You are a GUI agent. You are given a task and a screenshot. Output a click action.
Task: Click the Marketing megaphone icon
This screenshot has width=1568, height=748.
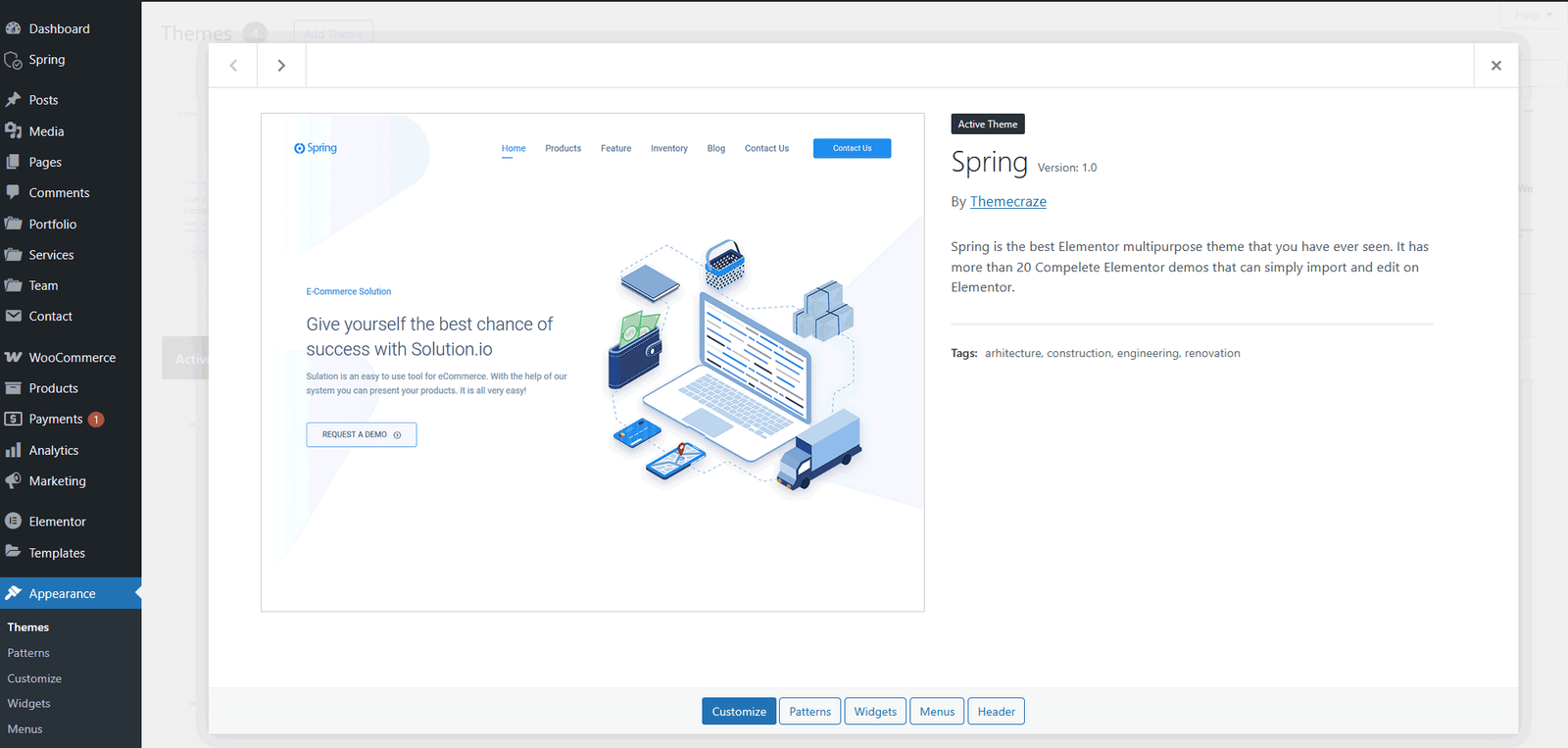(x=14, y=481)
